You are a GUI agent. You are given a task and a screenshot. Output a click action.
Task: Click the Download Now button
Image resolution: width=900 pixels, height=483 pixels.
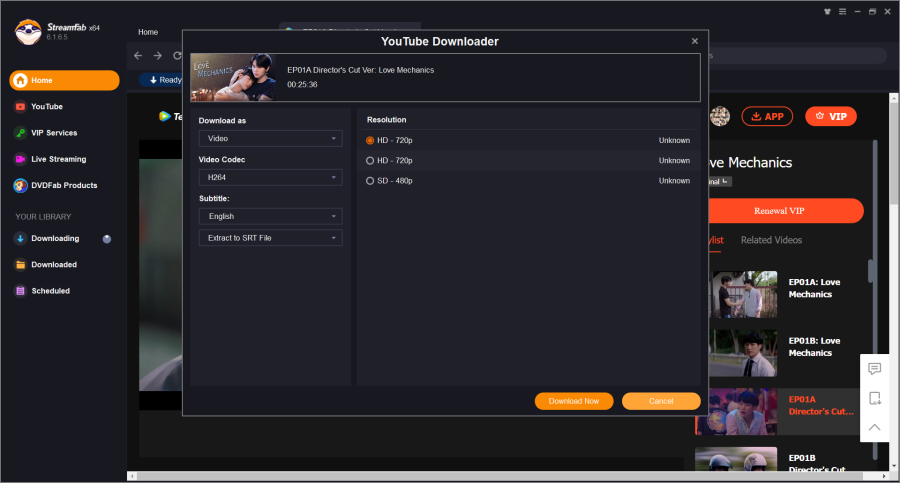point(574,401)
